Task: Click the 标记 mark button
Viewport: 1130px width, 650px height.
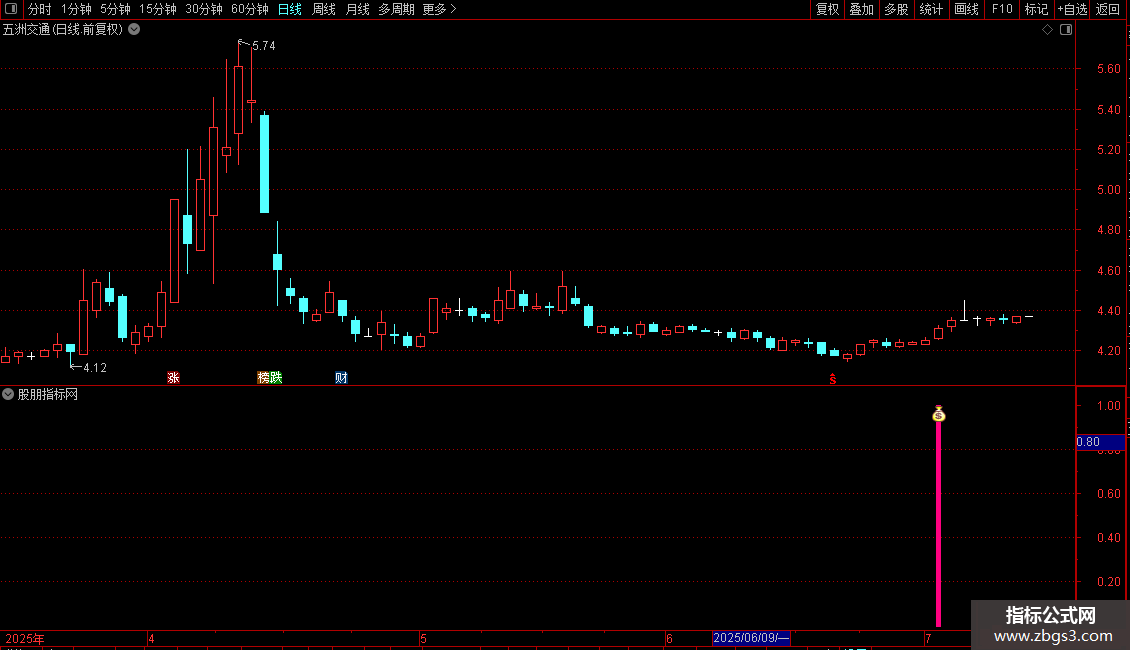Action: click(x=1036, y=9)
